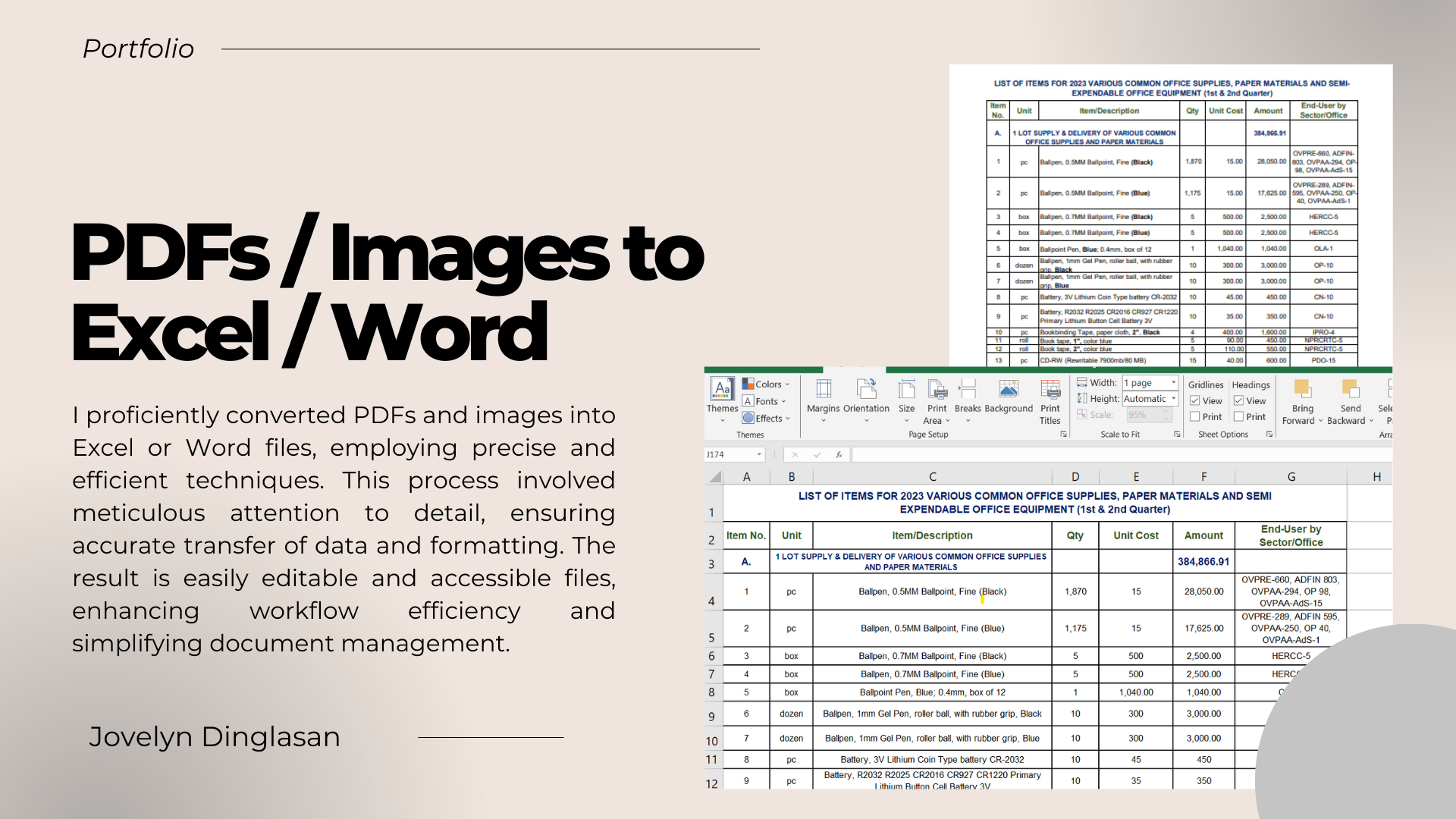This screenshot has height=819, width=1456.
Task: Open the Margins menu
Action: (x=823, y=400)
